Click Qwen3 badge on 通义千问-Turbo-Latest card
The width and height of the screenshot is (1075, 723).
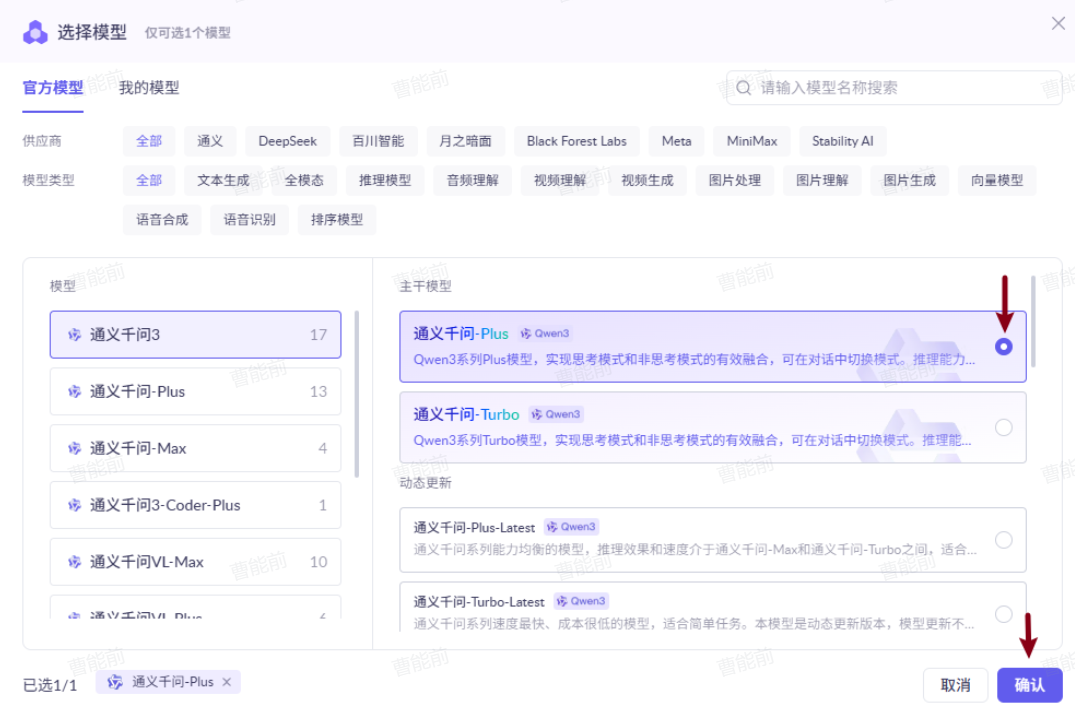[581, 601]
